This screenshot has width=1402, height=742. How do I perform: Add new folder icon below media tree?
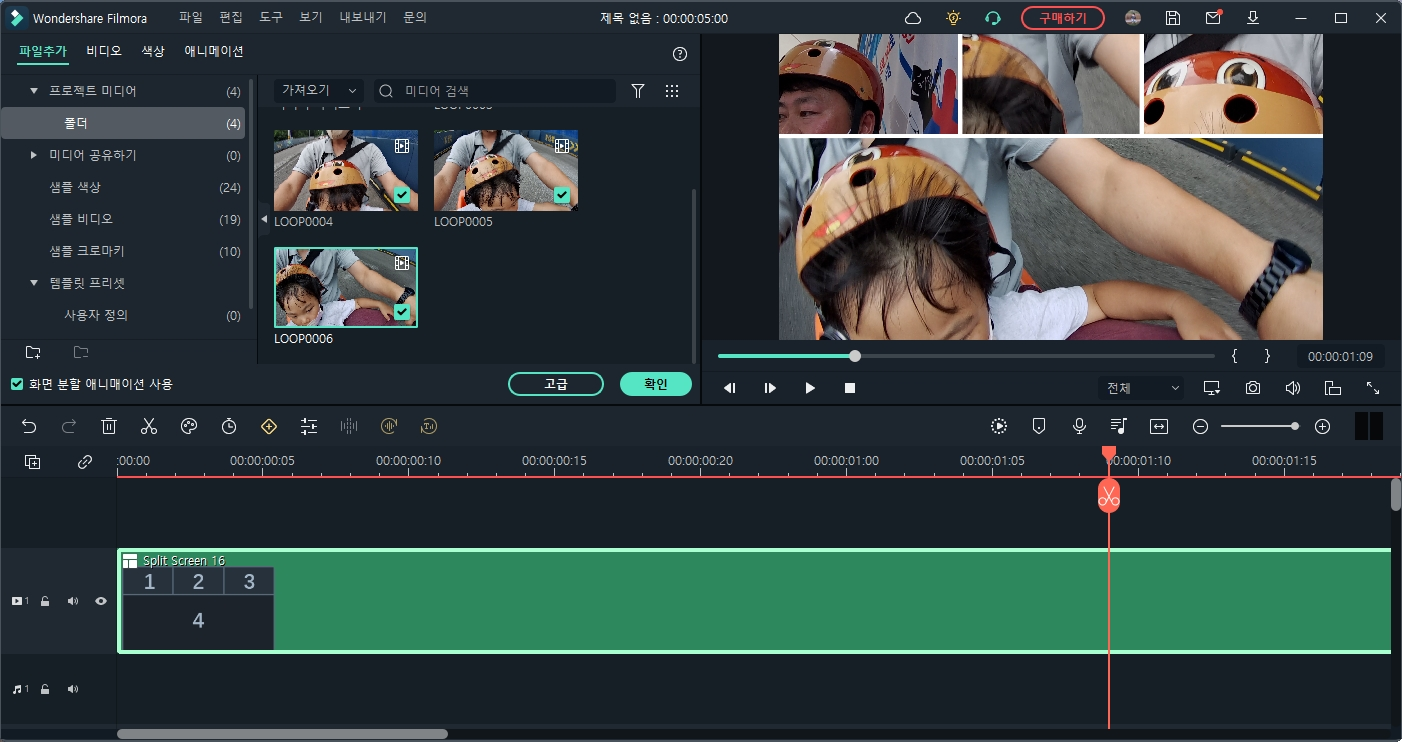pyautogui.click(x=33, y=352)
